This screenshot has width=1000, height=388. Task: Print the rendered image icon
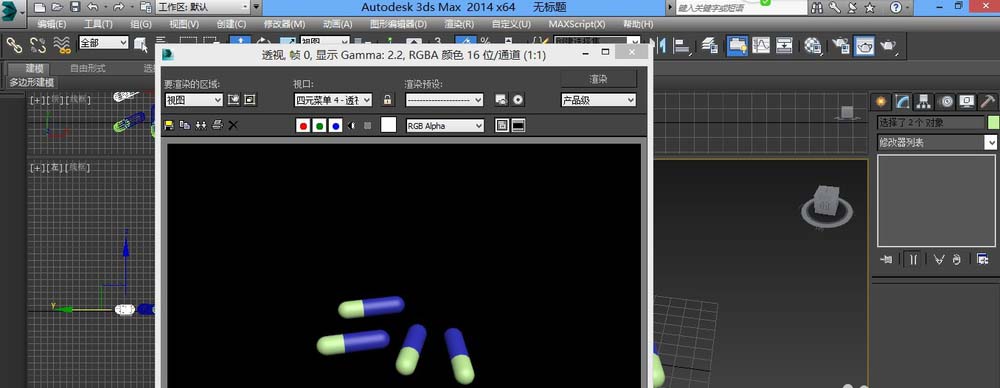(x=217, y=125)
